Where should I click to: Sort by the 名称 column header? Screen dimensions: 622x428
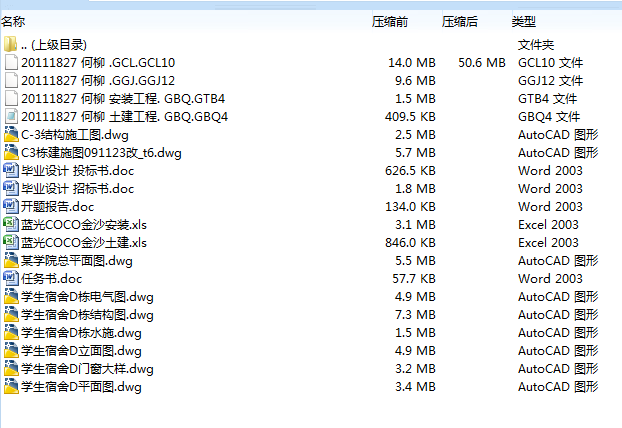pyautogui.click(x=15, y=21)
